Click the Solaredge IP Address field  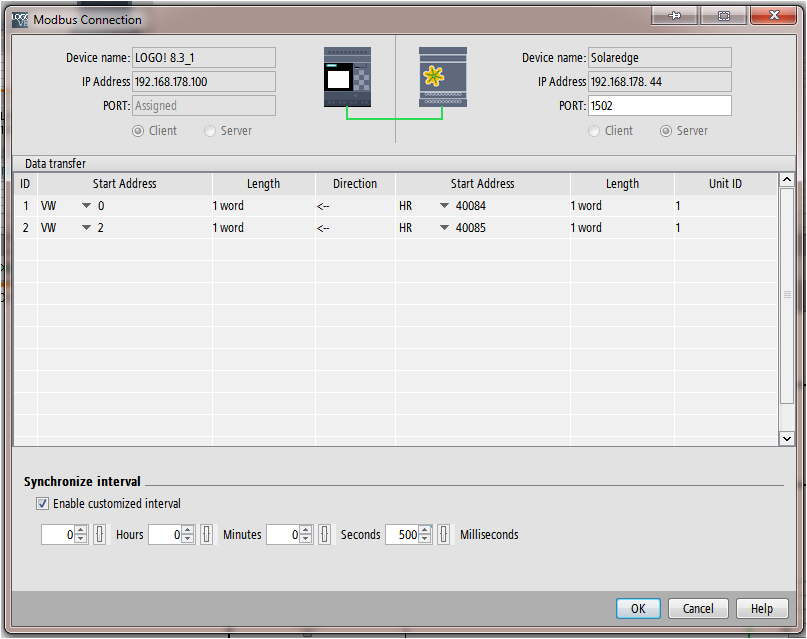click(x=660, y=81)
